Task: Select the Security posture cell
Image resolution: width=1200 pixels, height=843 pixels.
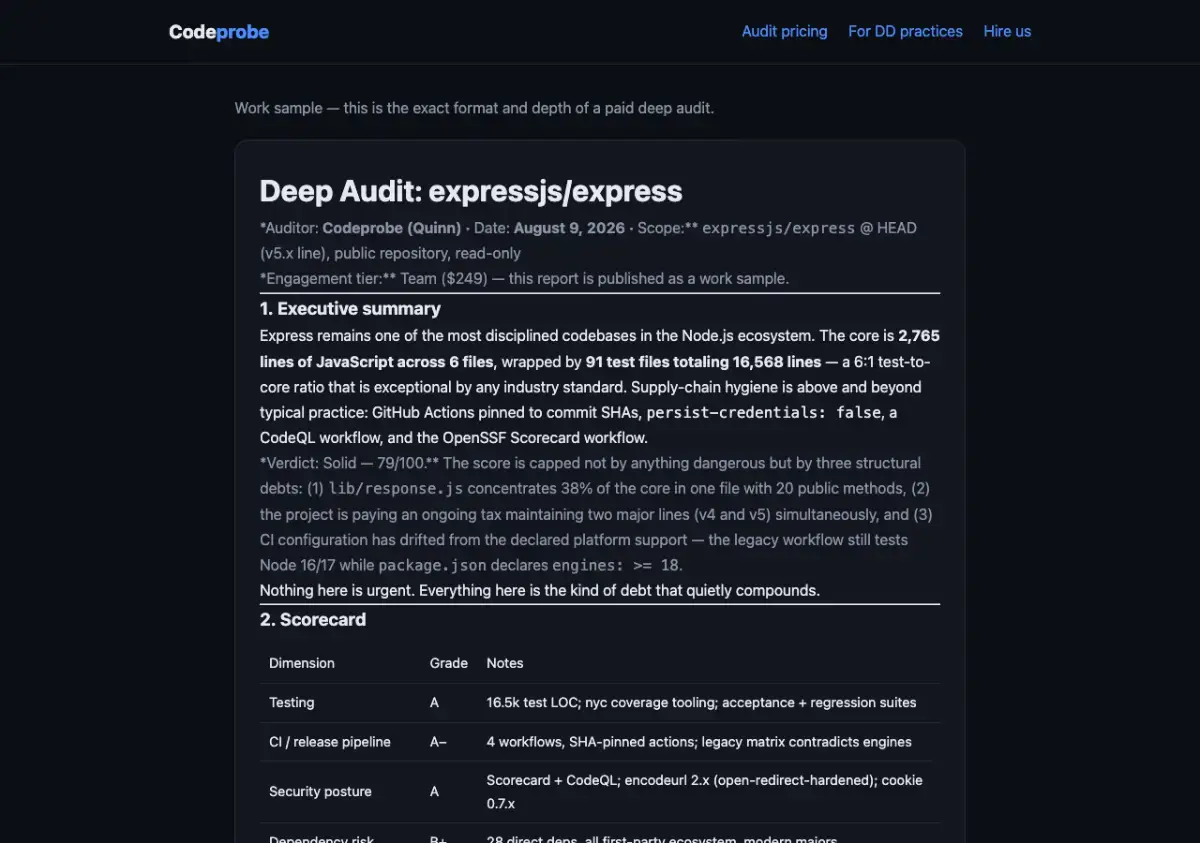Action: tap(320, 791)
